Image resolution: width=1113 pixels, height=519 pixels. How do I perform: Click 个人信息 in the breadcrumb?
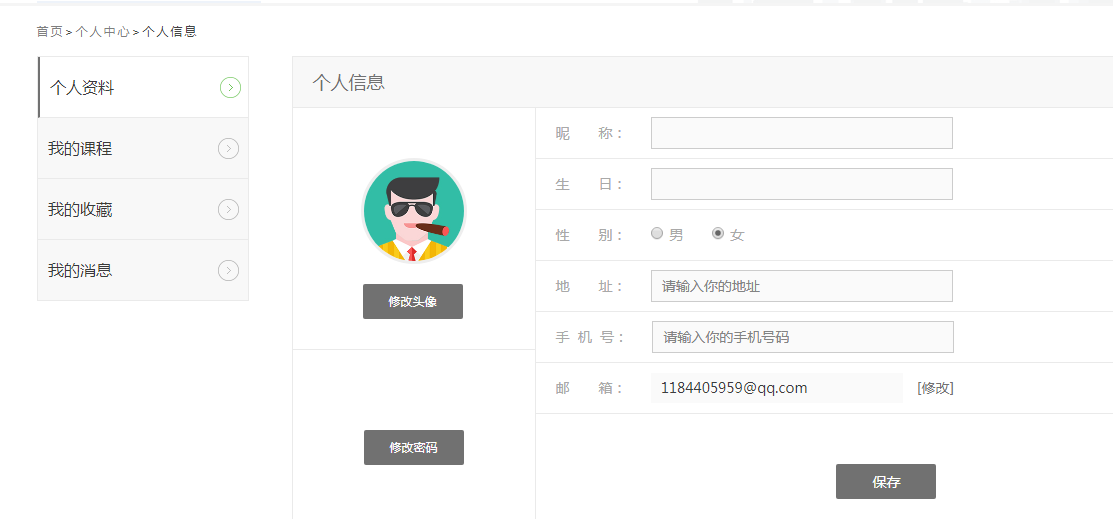170,31
